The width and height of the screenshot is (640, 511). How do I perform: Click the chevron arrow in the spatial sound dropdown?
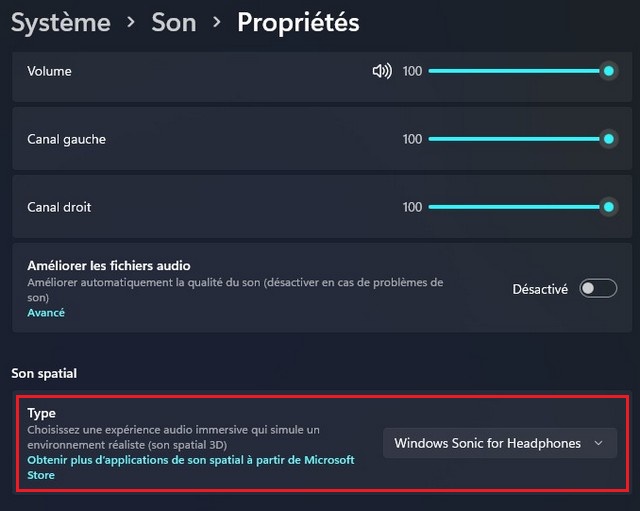[599, 443]
